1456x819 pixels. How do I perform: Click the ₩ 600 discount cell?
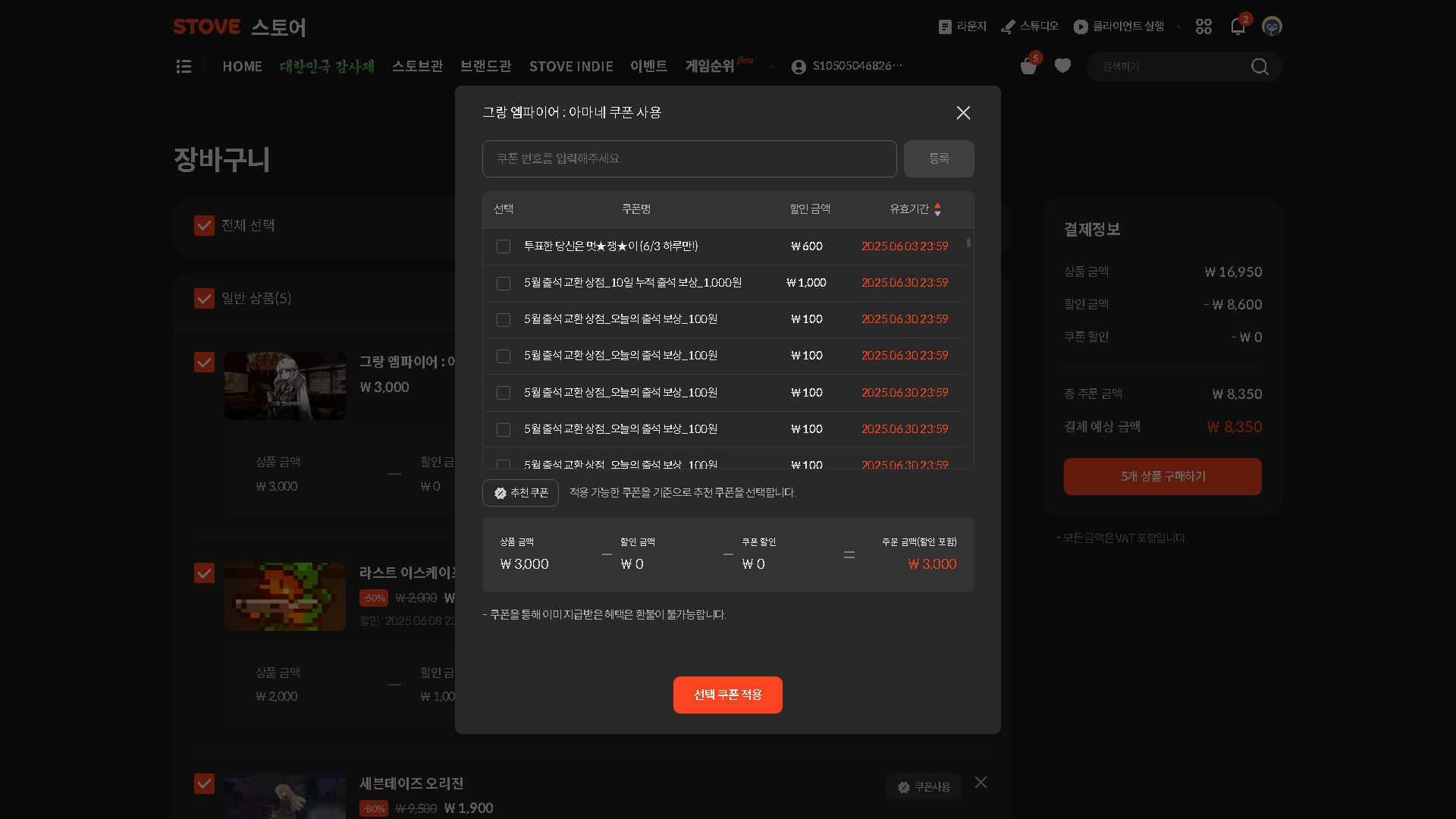pyautogui.click(x=806, y=246)
